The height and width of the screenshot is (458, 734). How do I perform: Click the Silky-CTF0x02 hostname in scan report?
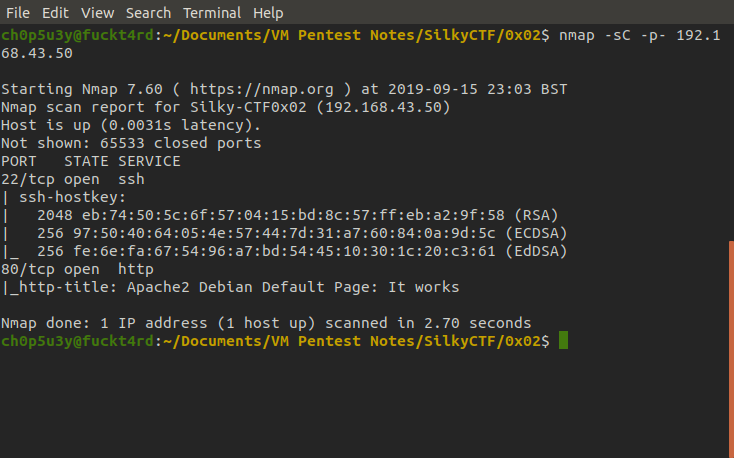tap(248, 107)
